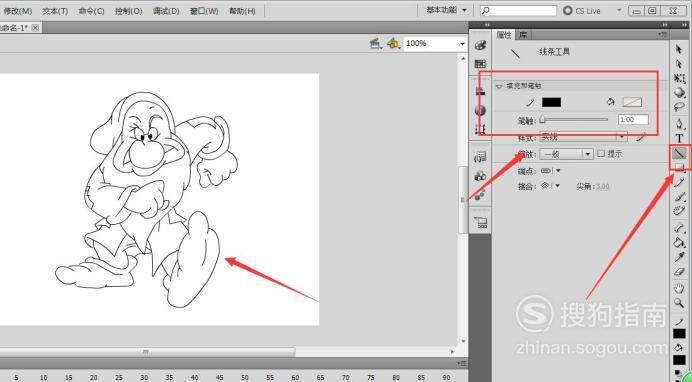Select the Free Transform tool
Viewport: 692px width, 382px height.
[x=679, y=79]
